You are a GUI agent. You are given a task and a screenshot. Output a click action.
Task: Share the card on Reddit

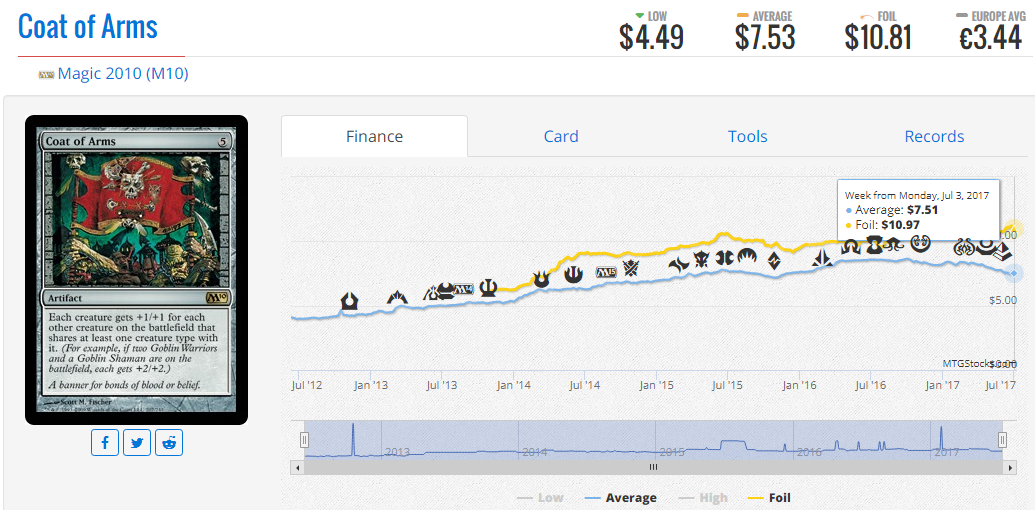[169, 442]
